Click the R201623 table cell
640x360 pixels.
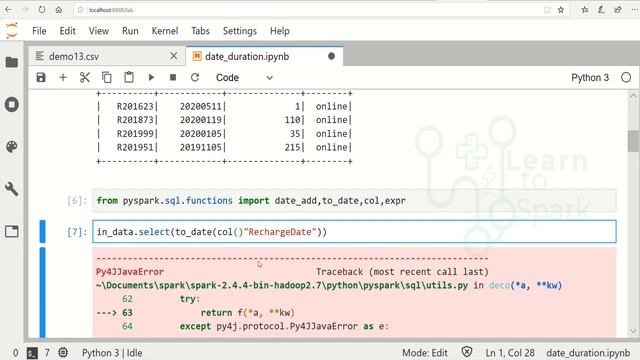tap(135, 107)
